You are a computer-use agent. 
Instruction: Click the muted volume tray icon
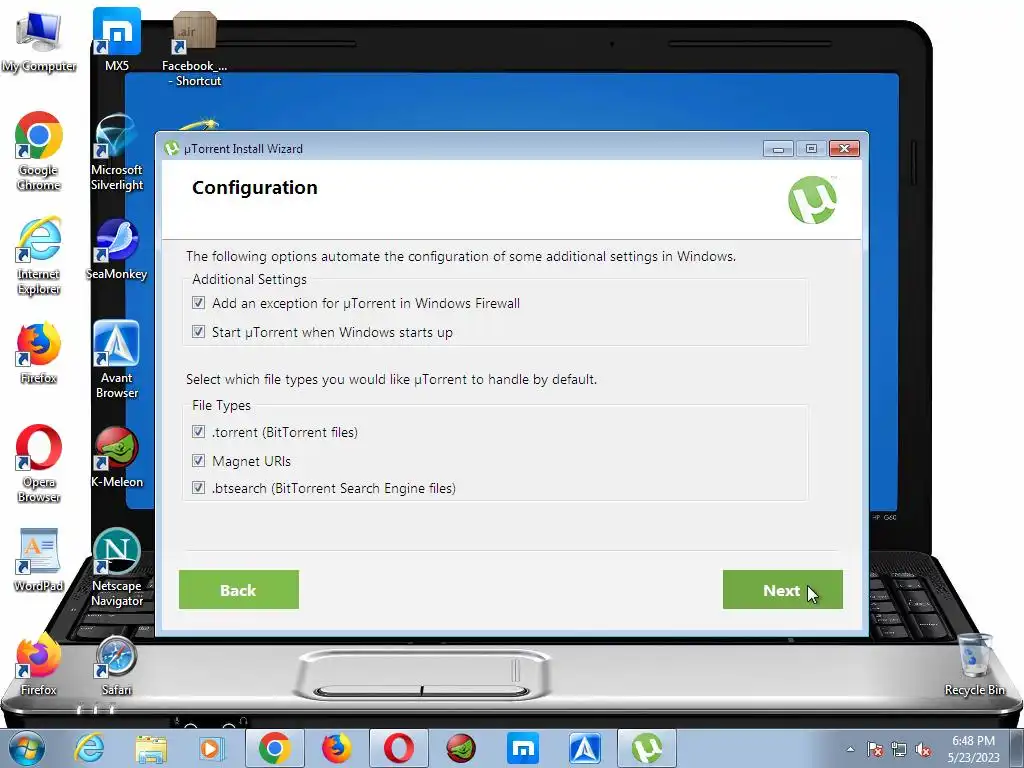pos(923,750)
